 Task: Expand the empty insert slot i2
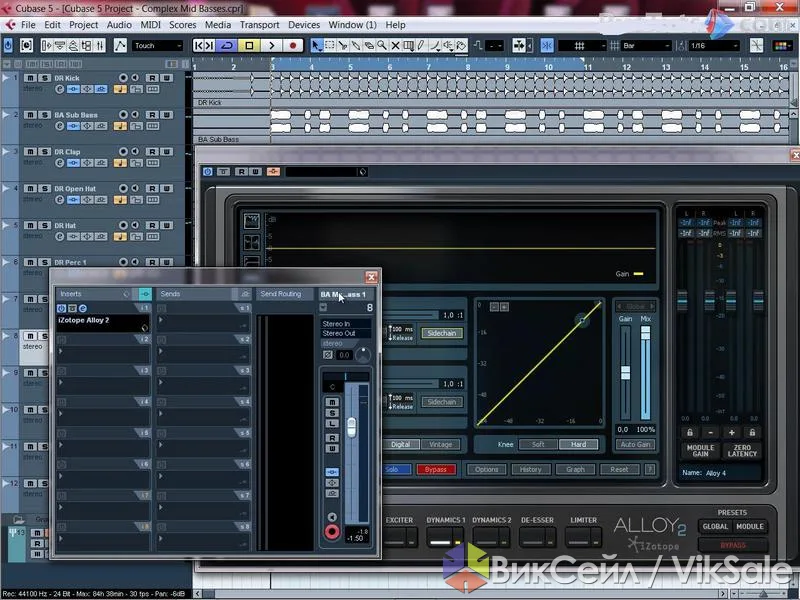pos(61,351)
